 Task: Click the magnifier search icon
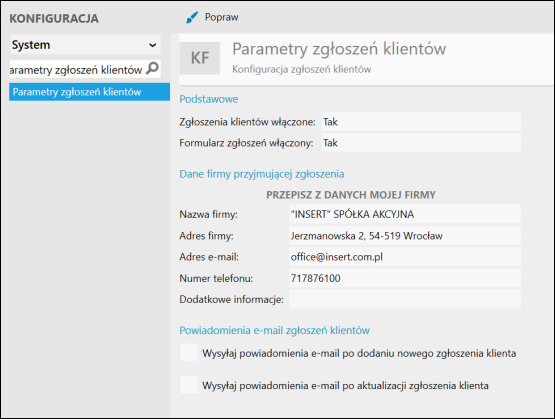point(153,68)
